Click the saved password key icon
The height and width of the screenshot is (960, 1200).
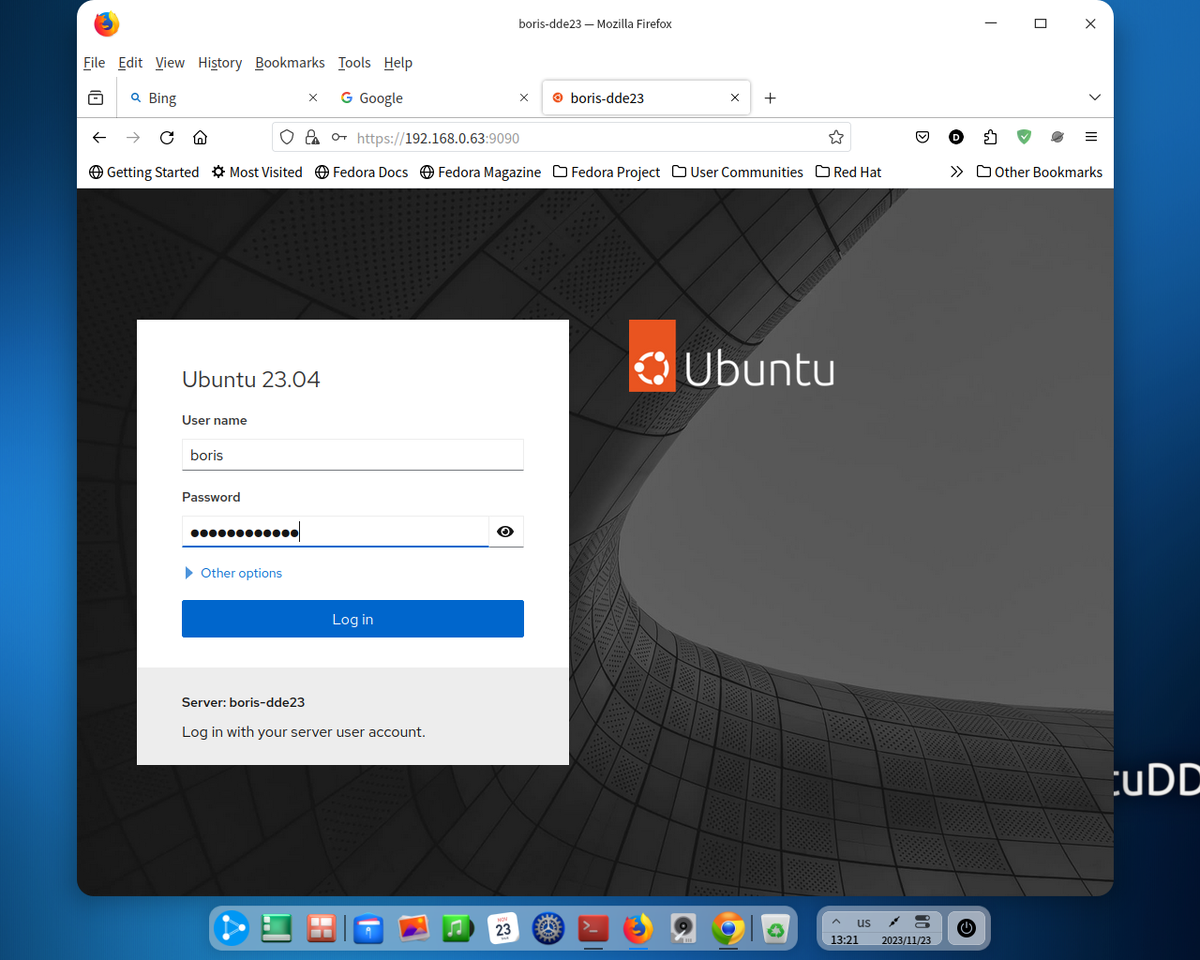[x=340, y=137]
